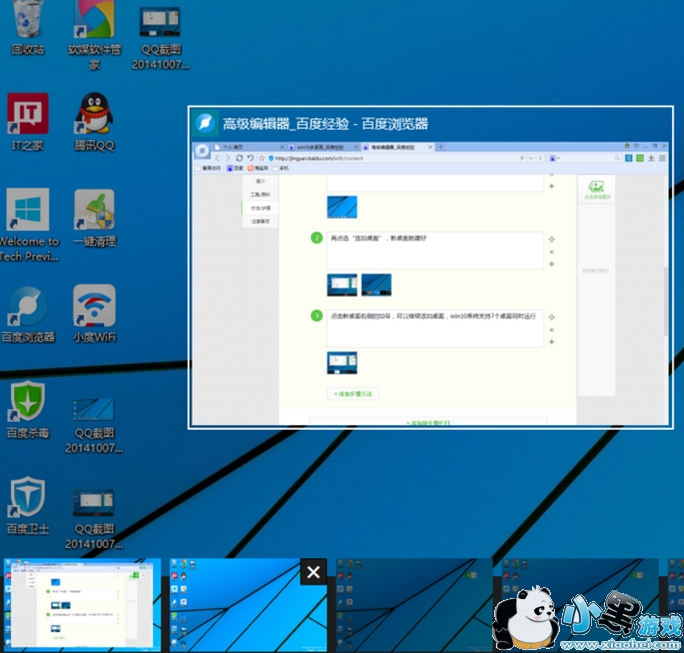Open the Welcome to Tech Preview shortcut
Image resolution: width=684 pixels, height=653 pixels.
click(x=28, y=210)
